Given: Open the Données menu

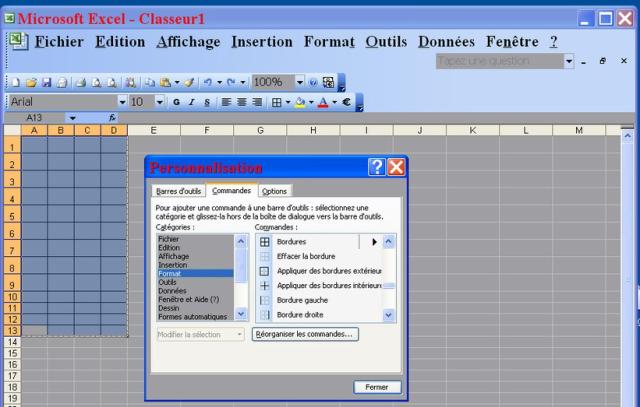Looking at the screenshot, I should (446, 42).
